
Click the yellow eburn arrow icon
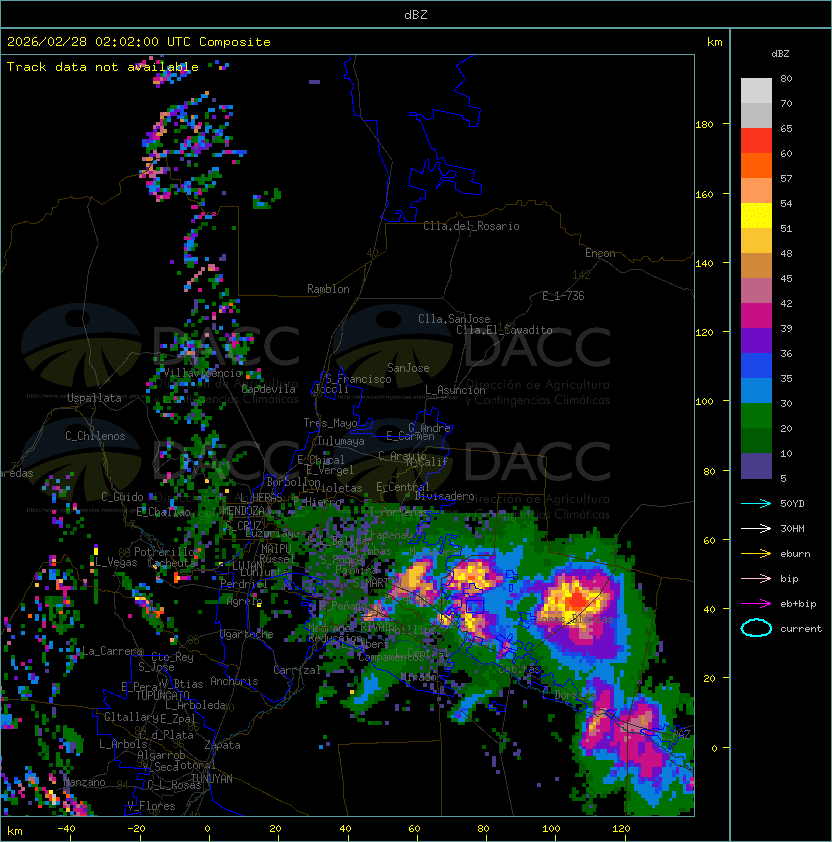(756, 554)
